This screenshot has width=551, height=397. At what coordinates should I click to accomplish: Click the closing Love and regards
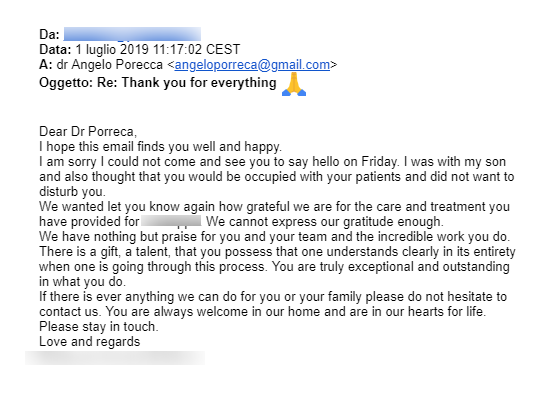coord(90,342)
